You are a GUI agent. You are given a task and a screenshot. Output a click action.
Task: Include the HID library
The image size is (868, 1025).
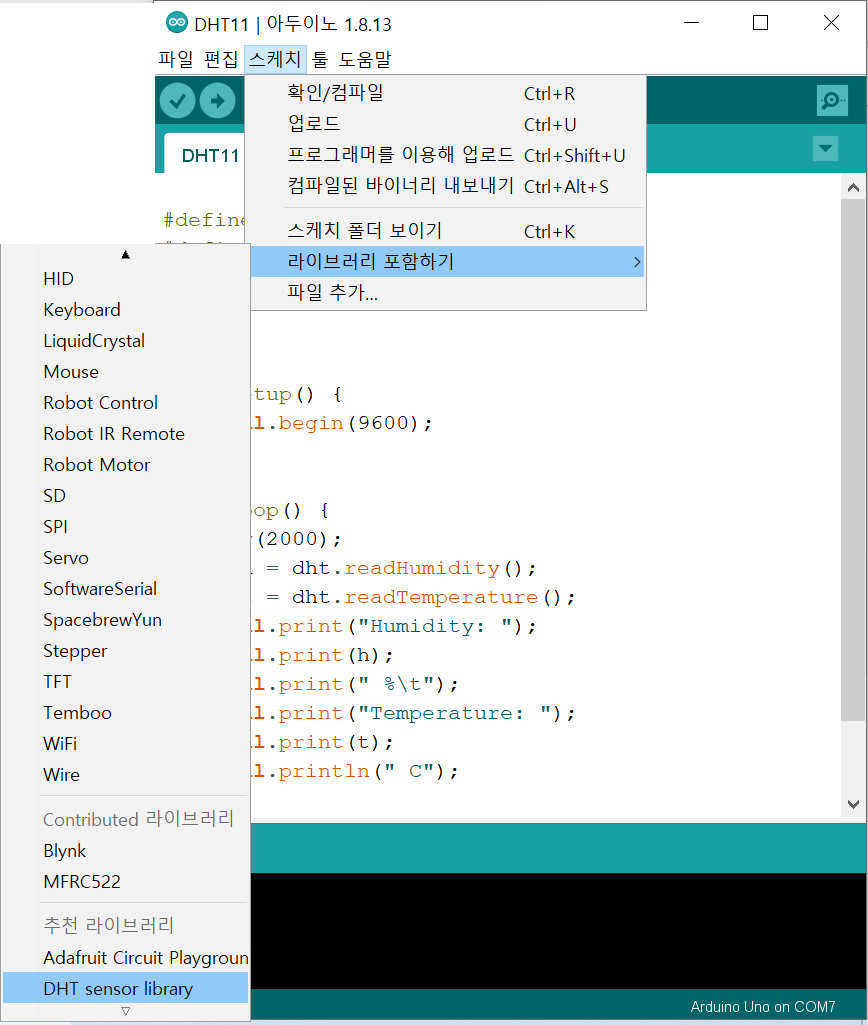pos(125,278)
